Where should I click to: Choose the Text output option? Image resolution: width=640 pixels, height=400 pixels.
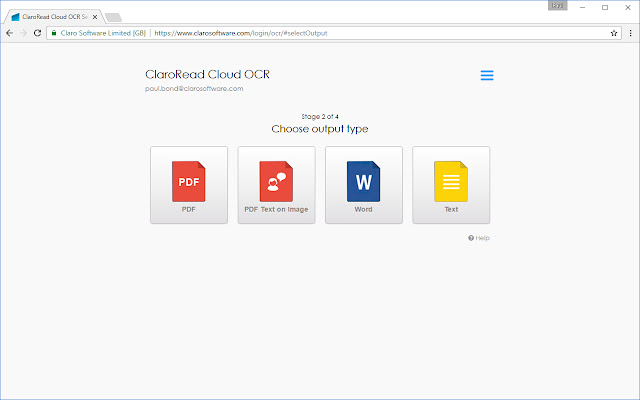451,185
